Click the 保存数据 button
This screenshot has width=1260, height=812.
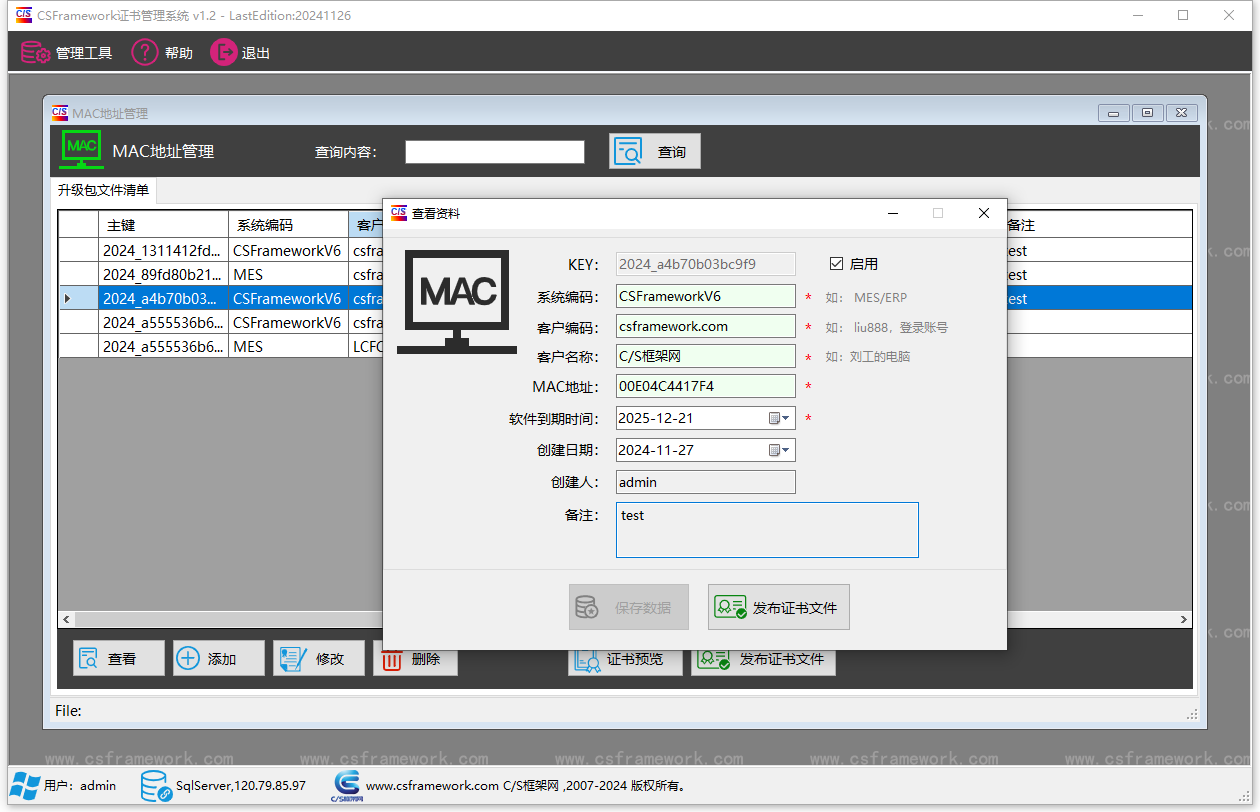629,607
